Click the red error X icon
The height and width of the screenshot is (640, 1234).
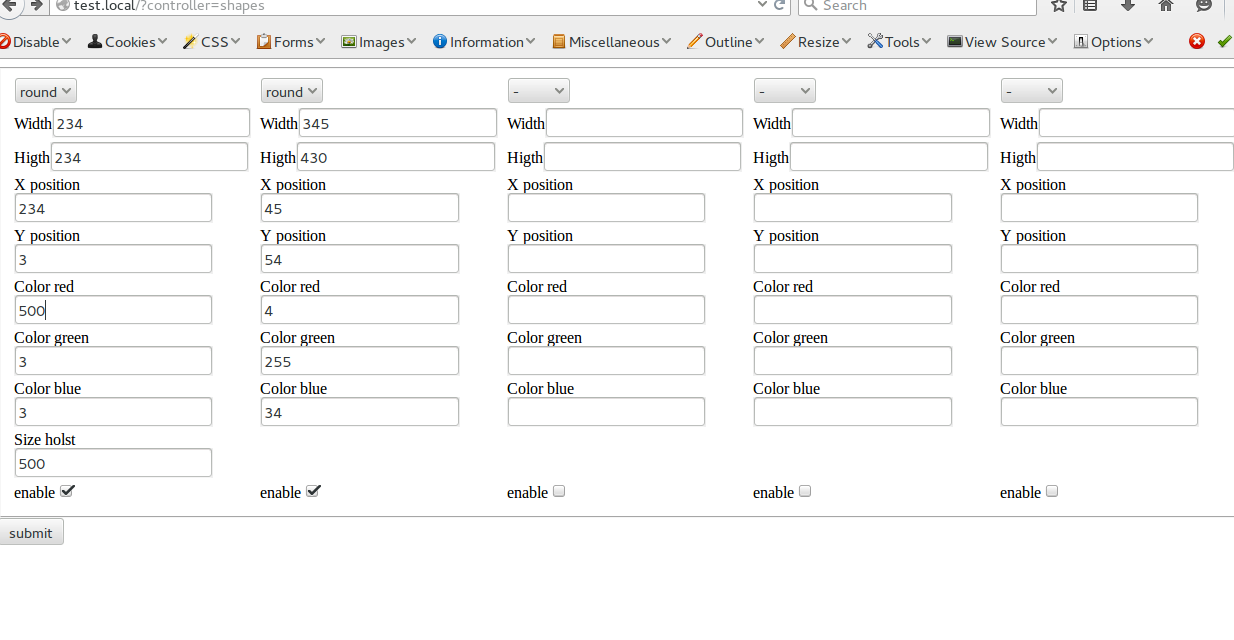1197,42
